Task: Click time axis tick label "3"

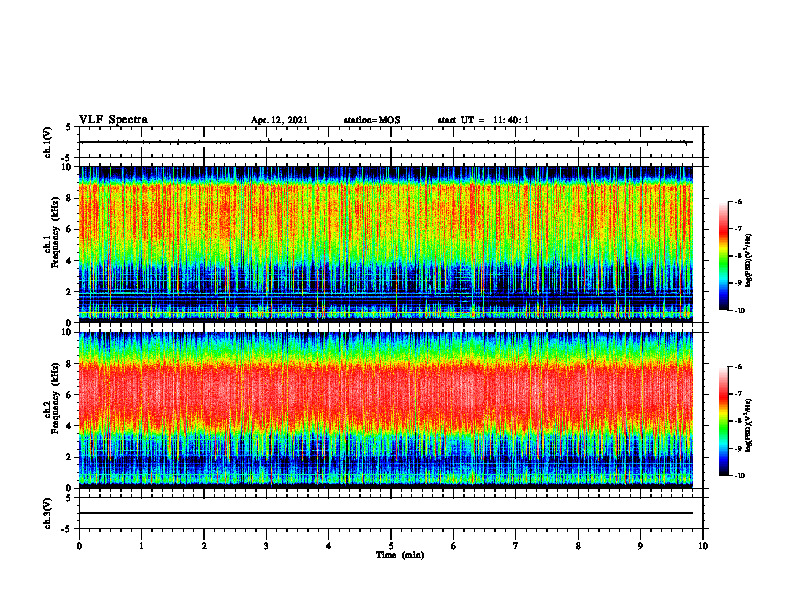Action: (266, 546)
